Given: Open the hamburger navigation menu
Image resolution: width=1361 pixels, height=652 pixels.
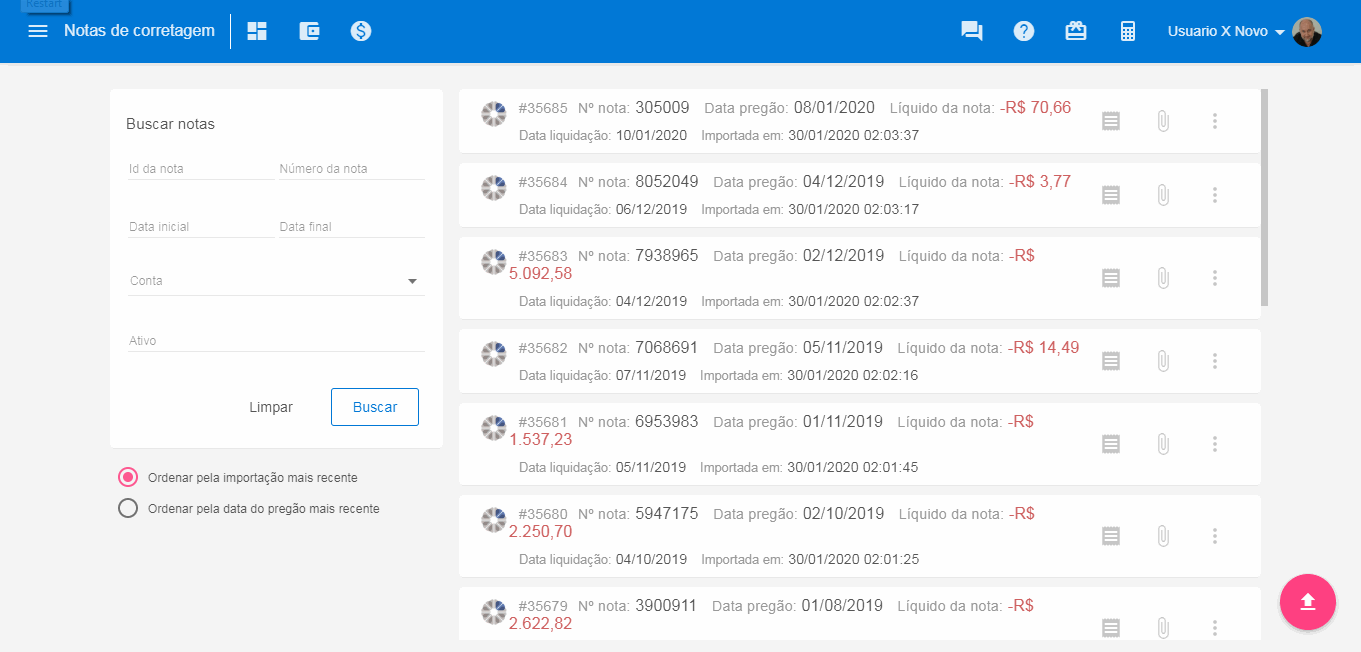Looking at the screenshot, I should tap(38, 31).
